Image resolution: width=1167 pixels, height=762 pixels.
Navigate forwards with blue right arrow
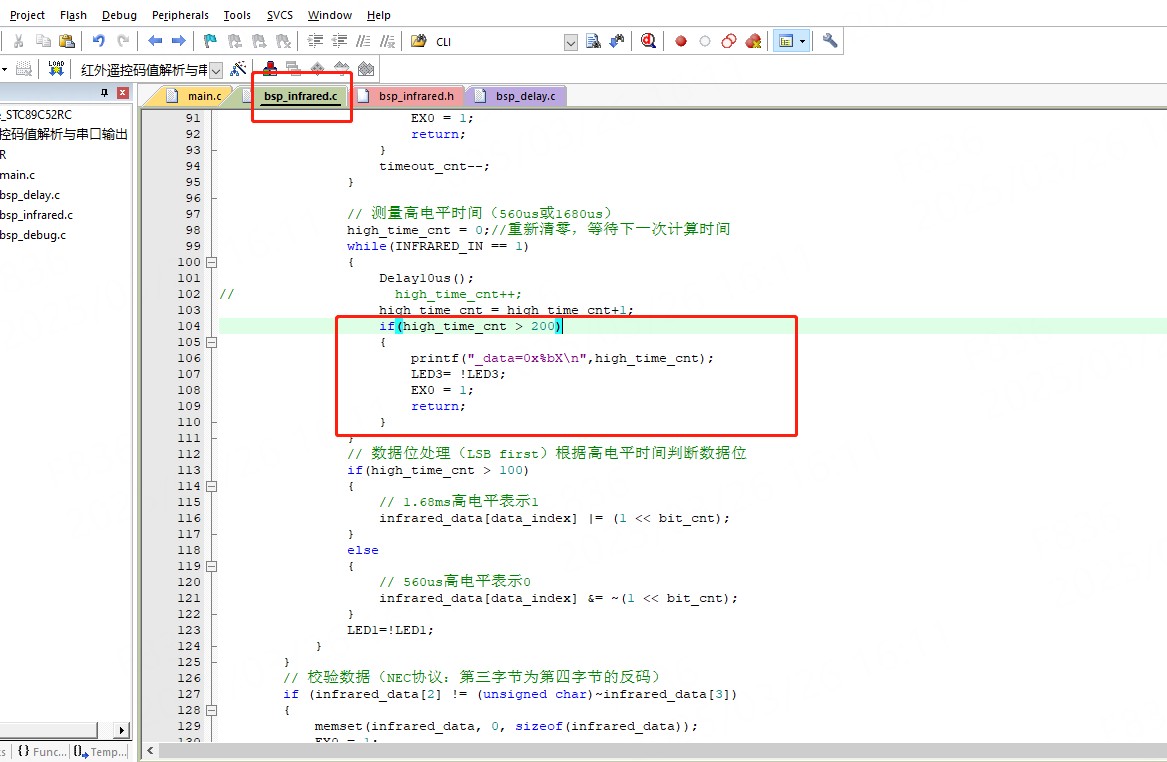(179, 41)
